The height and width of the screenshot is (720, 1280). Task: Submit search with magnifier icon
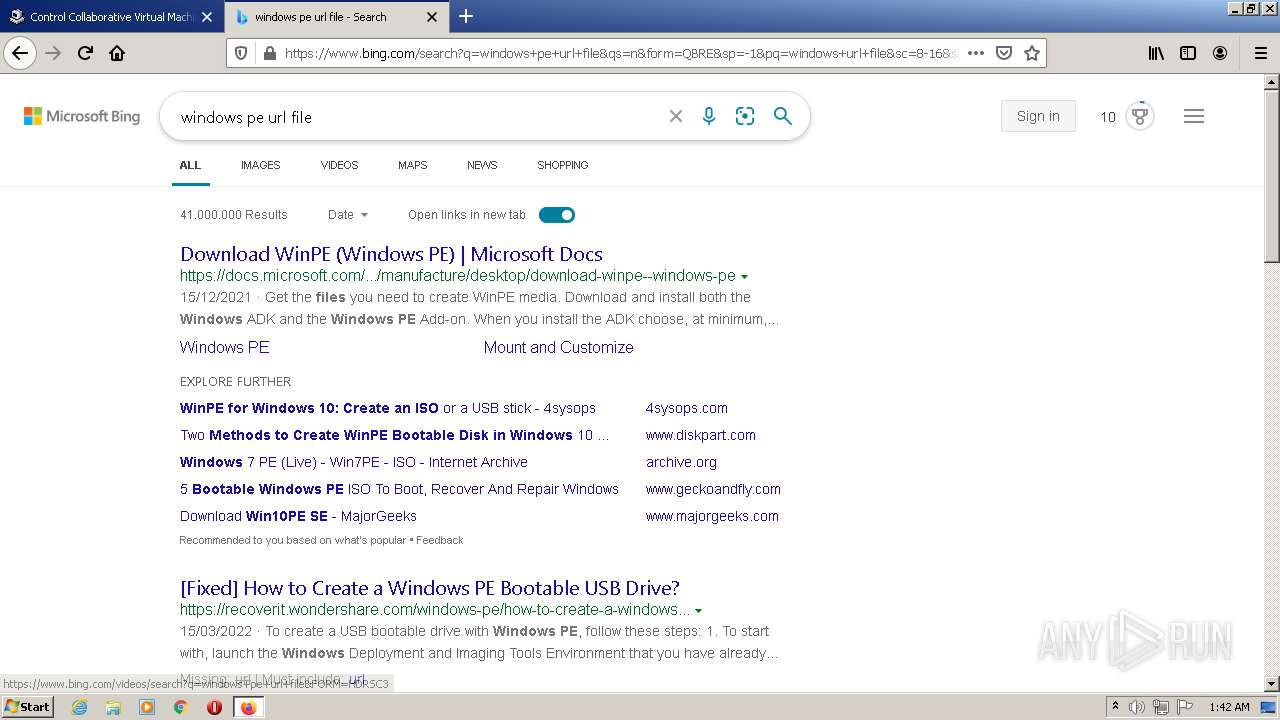[x=783, y=116]
